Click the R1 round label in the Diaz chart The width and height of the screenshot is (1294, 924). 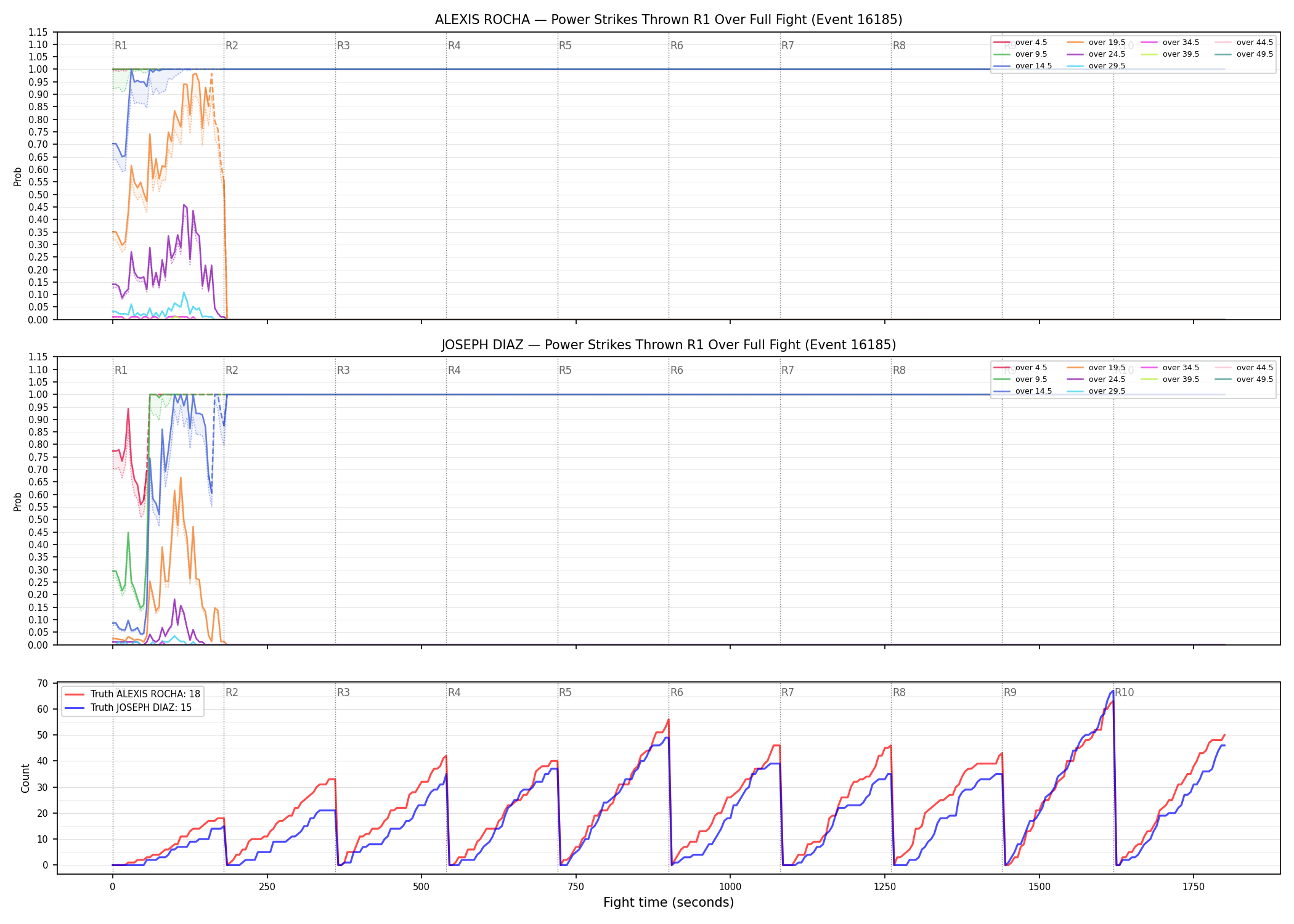(x=121, y=370)
